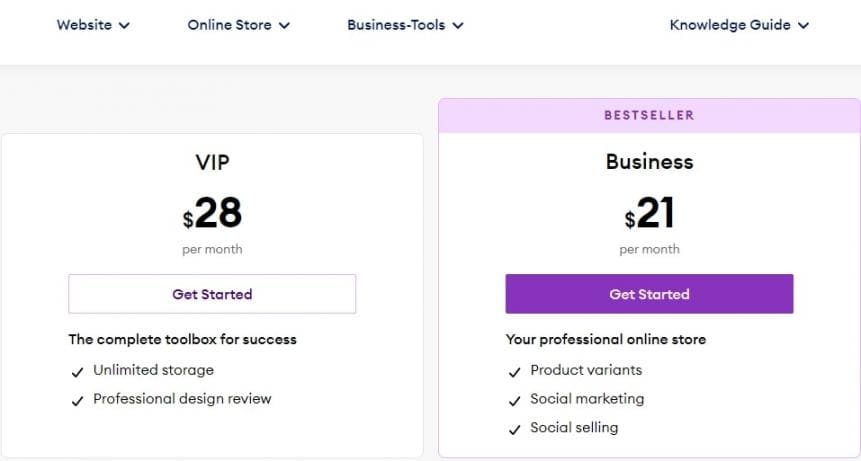Expand the Online Store chevron arrow
Viewport: 861px width, 461px height.
(x=284, y=26)
